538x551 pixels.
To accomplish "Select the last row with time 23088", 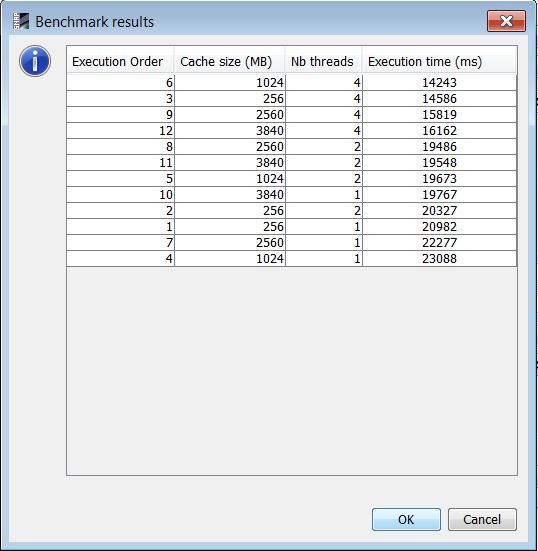I will click(292, 258).
